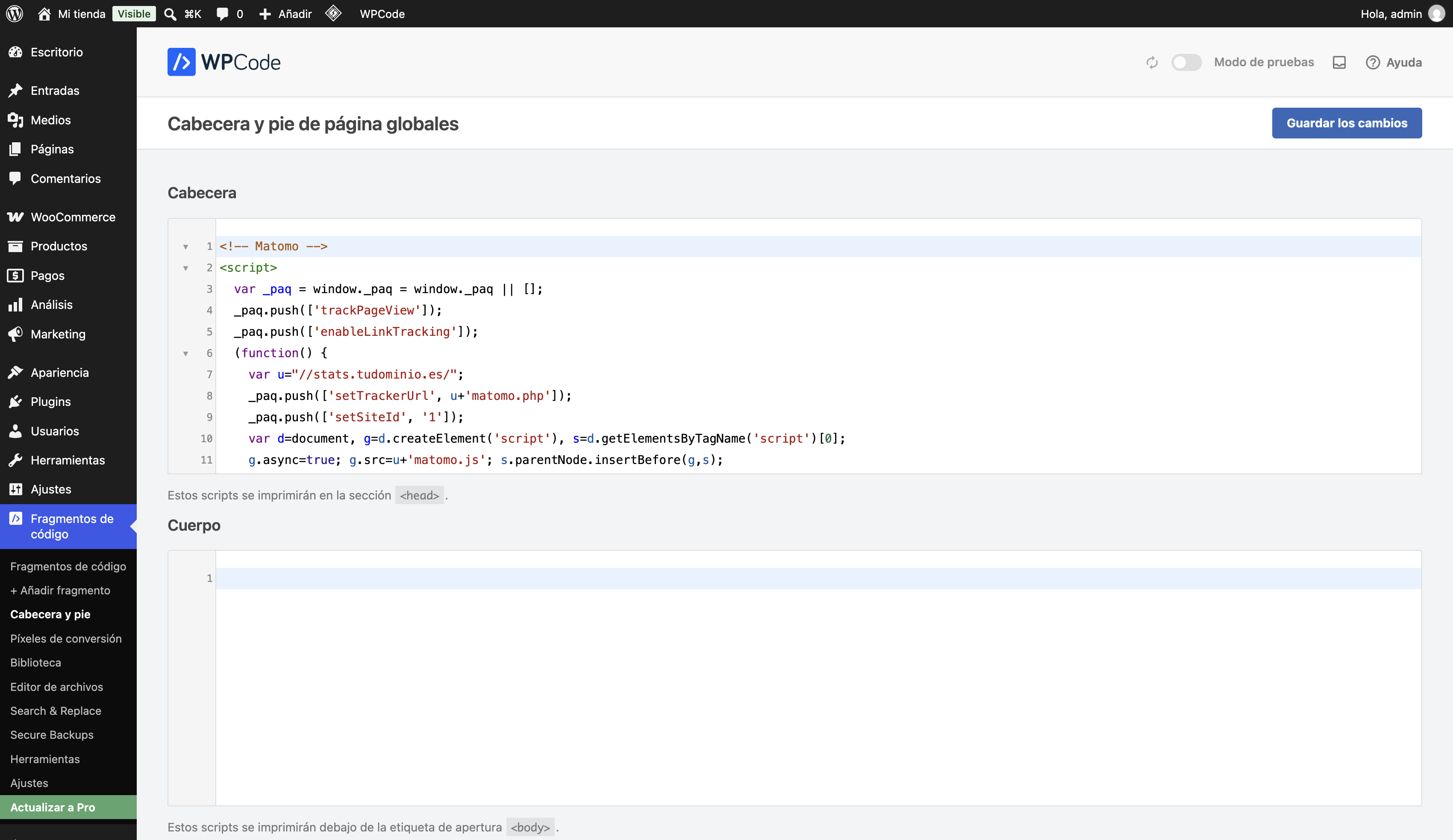Open the Mi tienda home icon
Screen dimensions: 1453x840
(x=44, y=14)
